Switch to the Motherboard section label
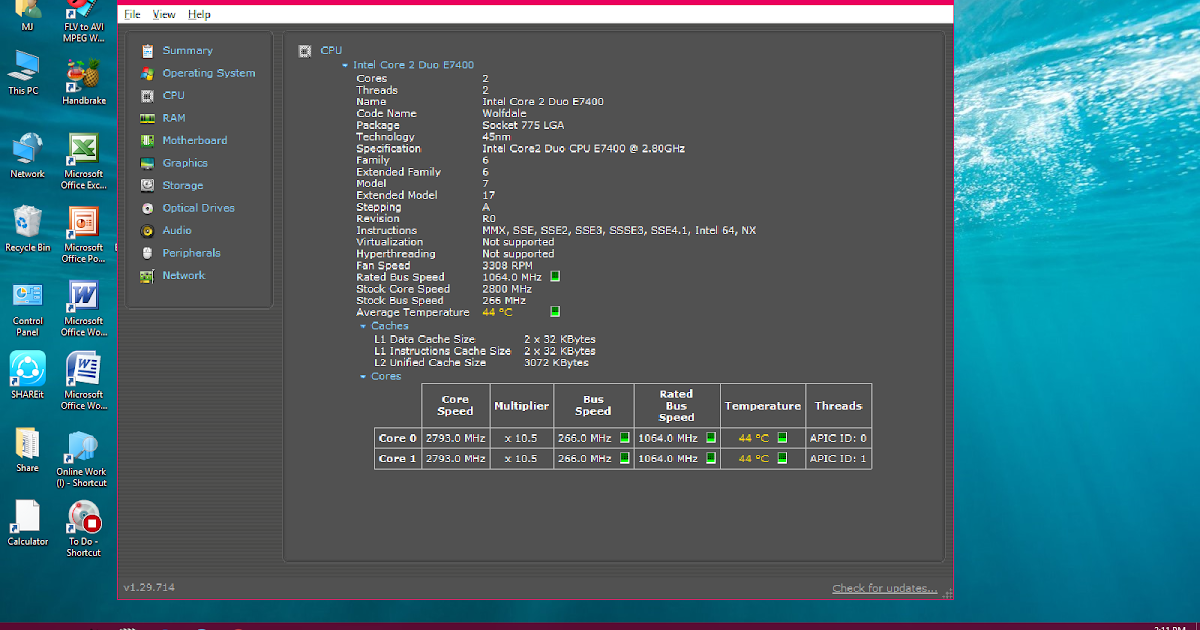This screenshot has height=630, width=1200. [x=195, y=140]
